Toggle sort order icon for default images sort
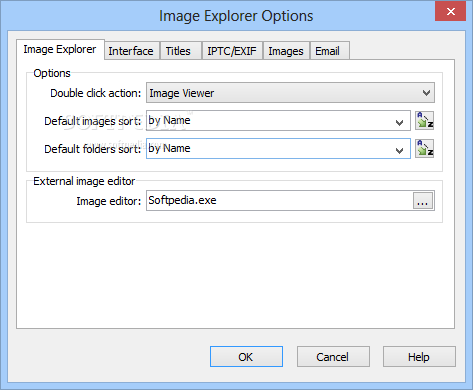The height and width of the screenshot is (390, 473). click(x=424, y=120)
